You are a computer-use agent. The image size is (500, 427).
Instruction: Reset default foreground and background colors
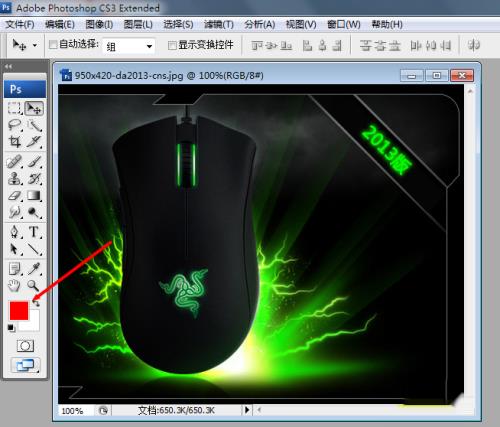click(11, 328)
